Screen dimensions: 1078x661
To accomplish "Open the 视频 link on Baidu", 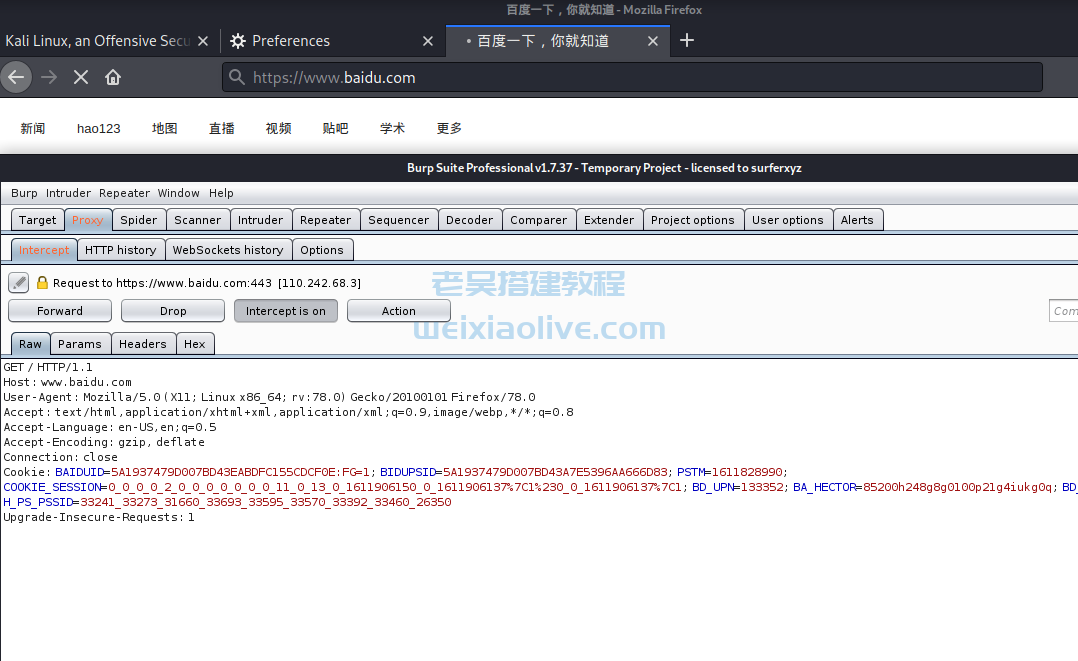I will point(278,129).
